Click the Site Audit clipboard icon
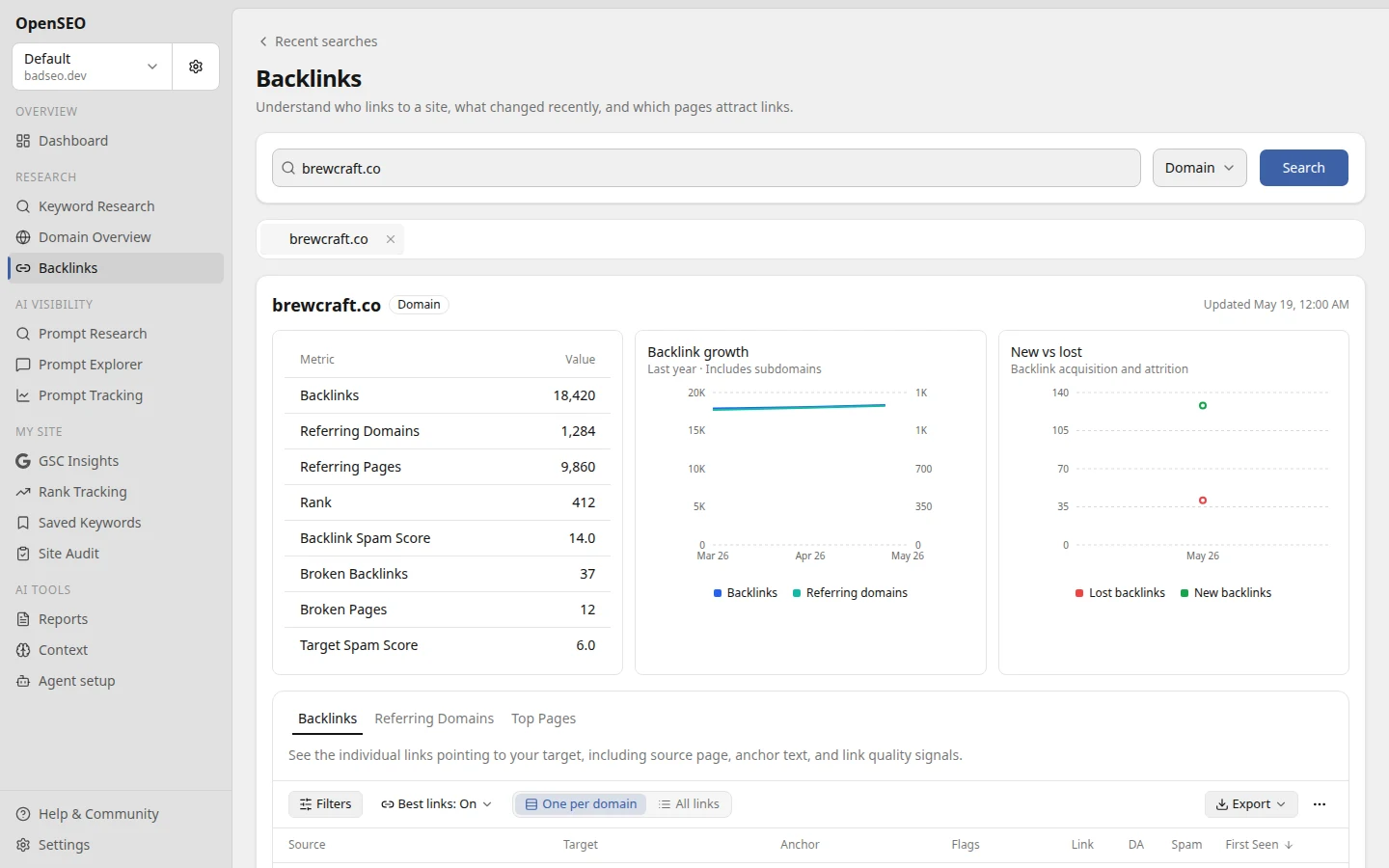The height and width of the screenshot is (868, 1389). [x=23, y=554]
